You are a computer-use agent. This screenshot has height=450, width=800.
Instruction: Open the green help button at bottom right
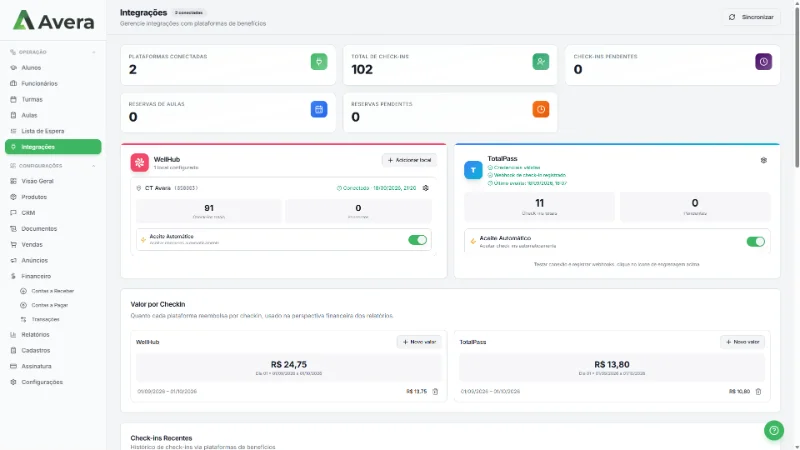pyautogui.click(x=773, y=430)
